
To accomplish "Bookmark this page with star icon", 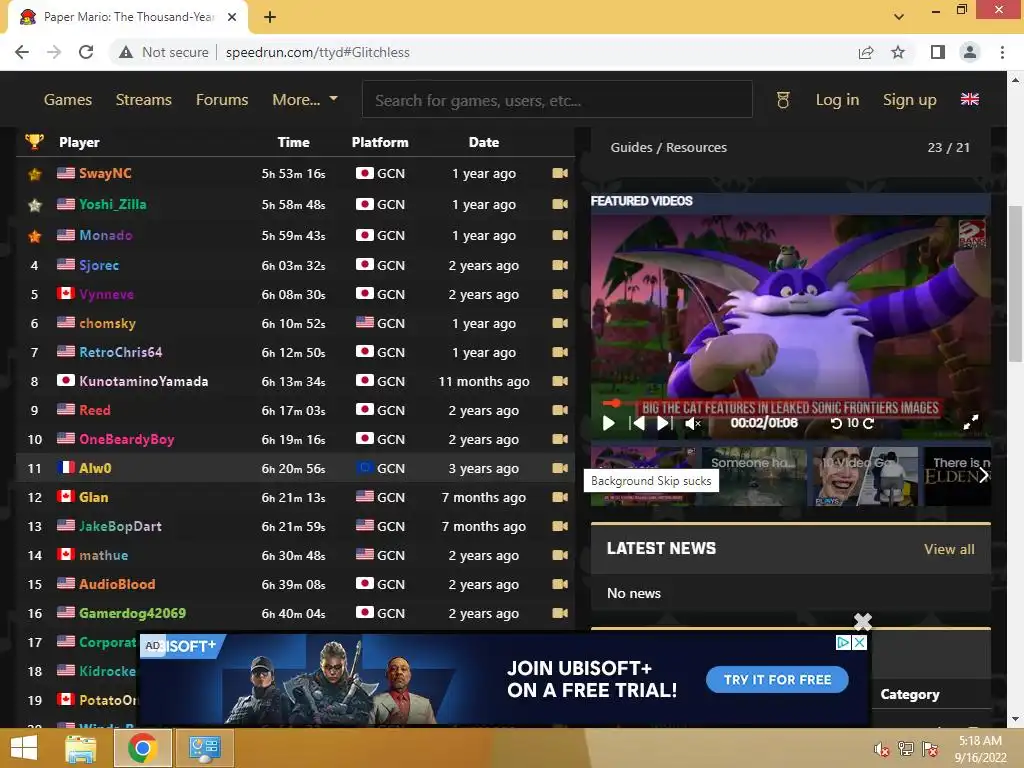I will pos(898,52).
